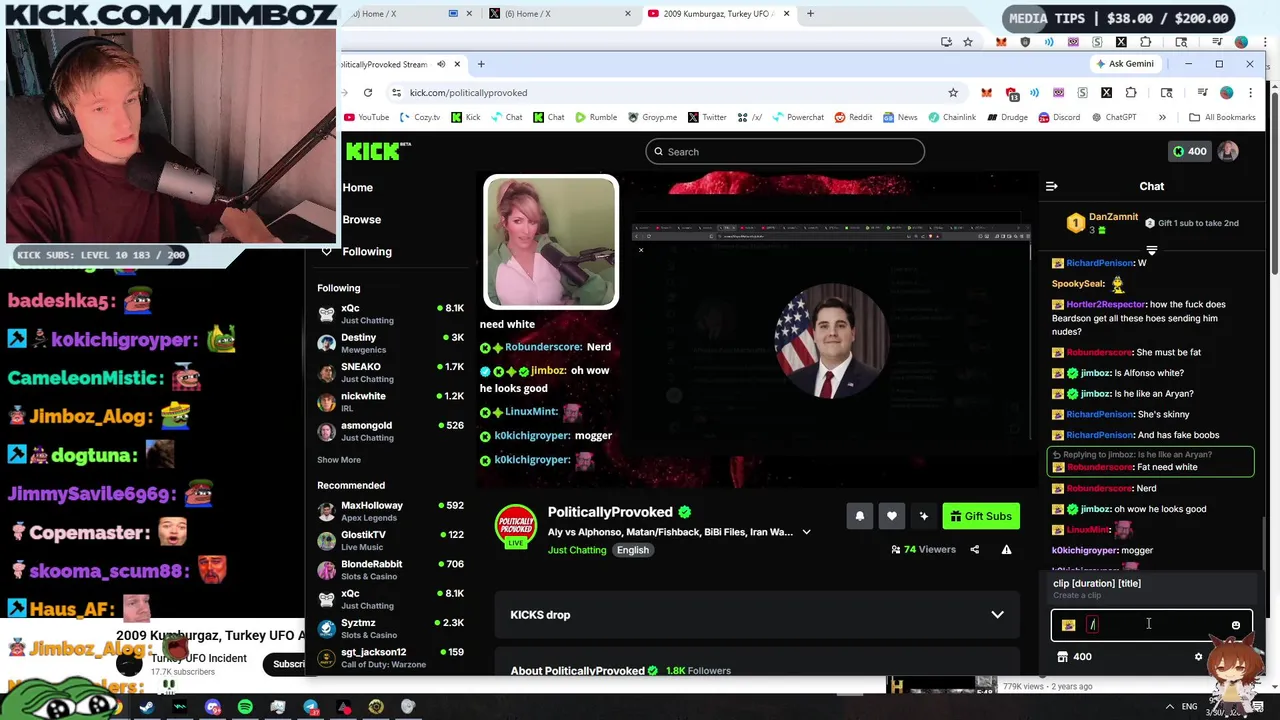
Task: Collapse the chat panel with the arrow icon
Action: coord(1051,186)
